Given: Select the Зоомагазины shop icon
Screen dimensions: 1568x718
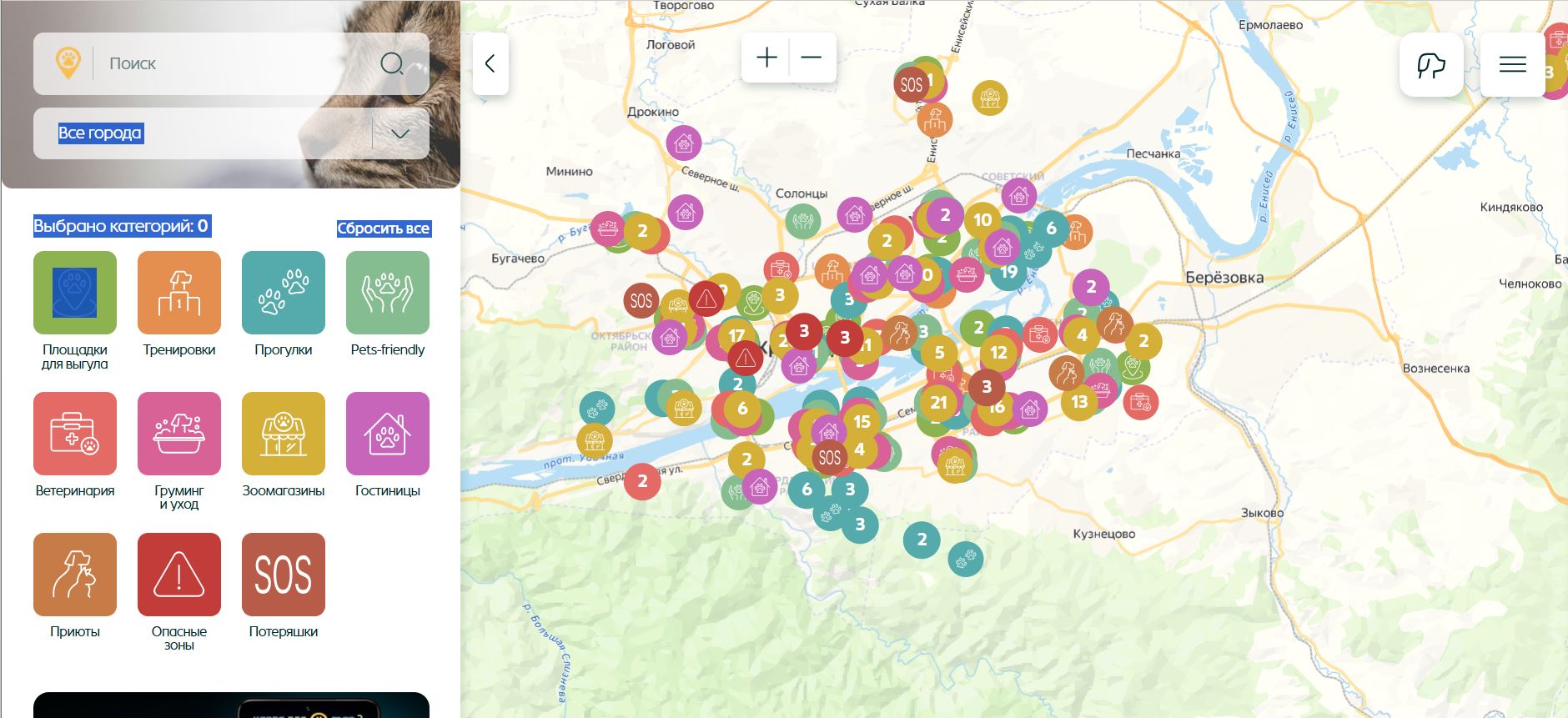Looking at the screenshot, I should [284, 434].
